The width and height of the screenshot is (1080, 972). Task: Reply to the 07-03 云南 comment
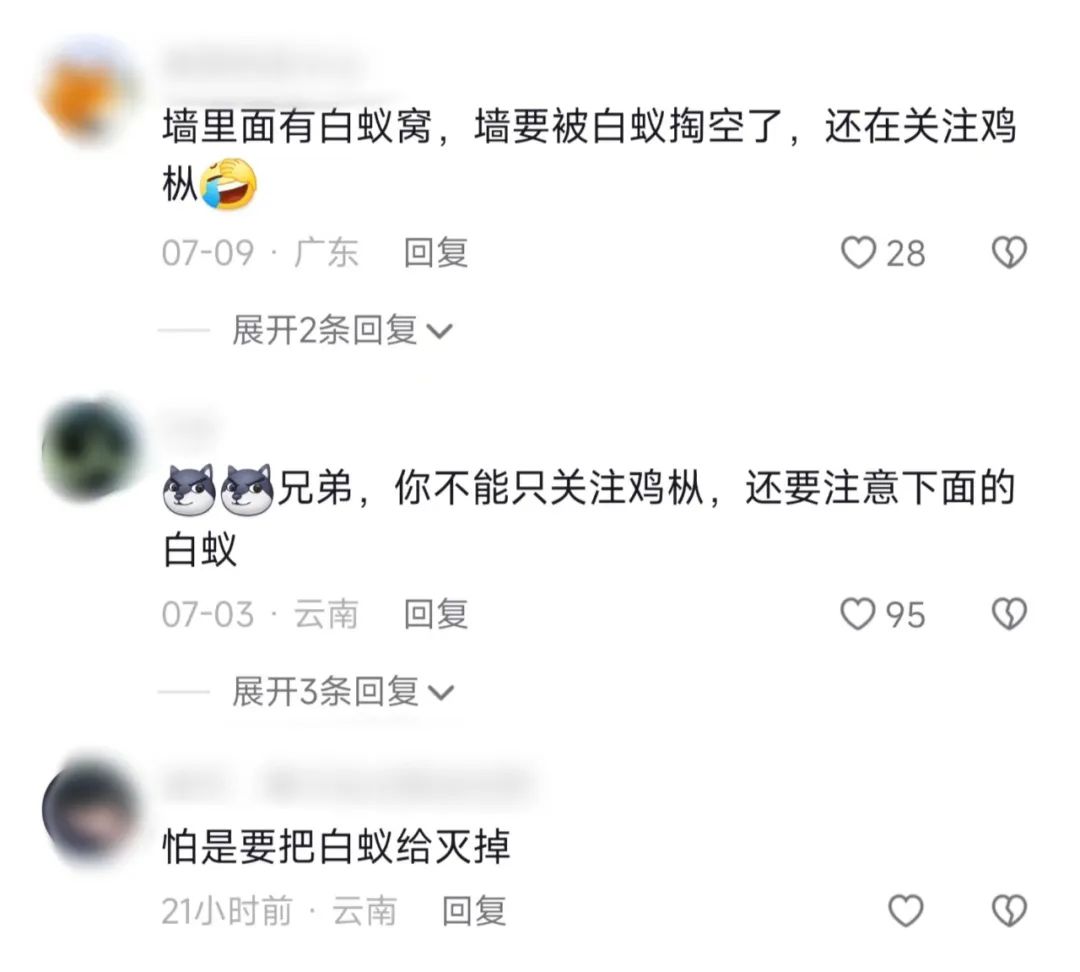click(436, 614)
